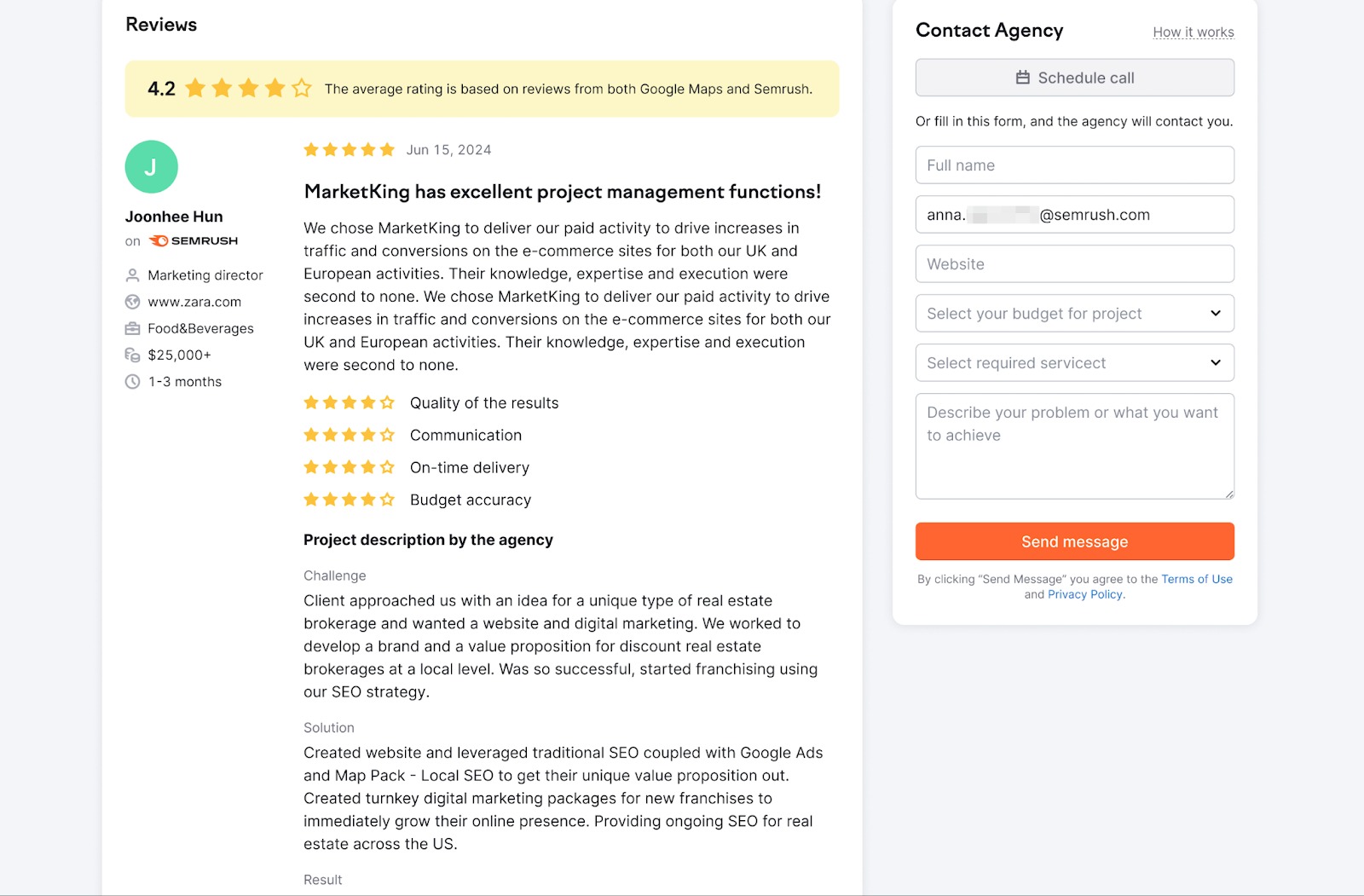The width and height of the screenshot is (1364, 896).
Task: Click the problem description text area
Action: click(1073, 446)
